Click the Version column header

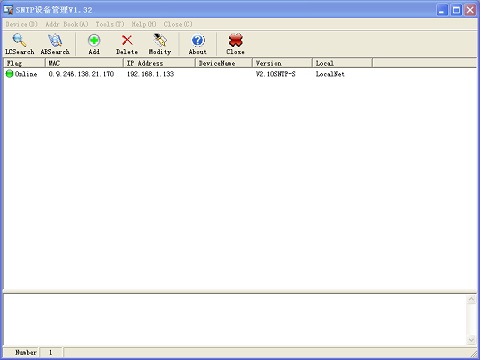click(282, 63)
